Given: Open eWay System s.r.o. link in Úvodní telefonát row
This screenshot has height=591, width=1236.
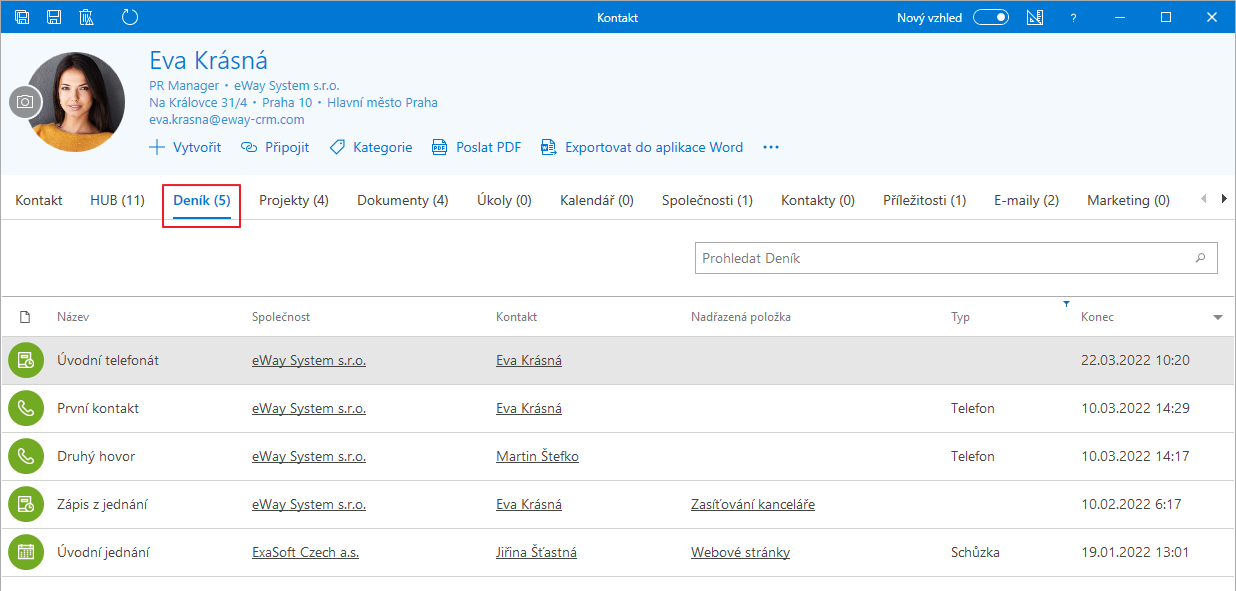Looking at the screenshot, I should (309, 360).
